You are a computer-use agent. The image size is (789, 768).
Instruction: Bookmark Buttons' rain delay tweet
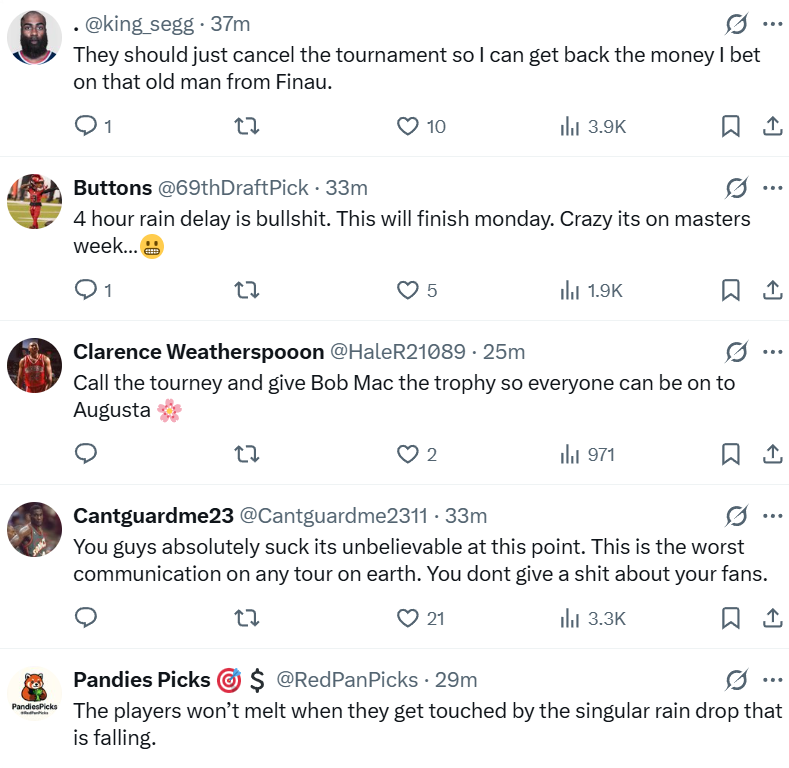pos(731,290)
